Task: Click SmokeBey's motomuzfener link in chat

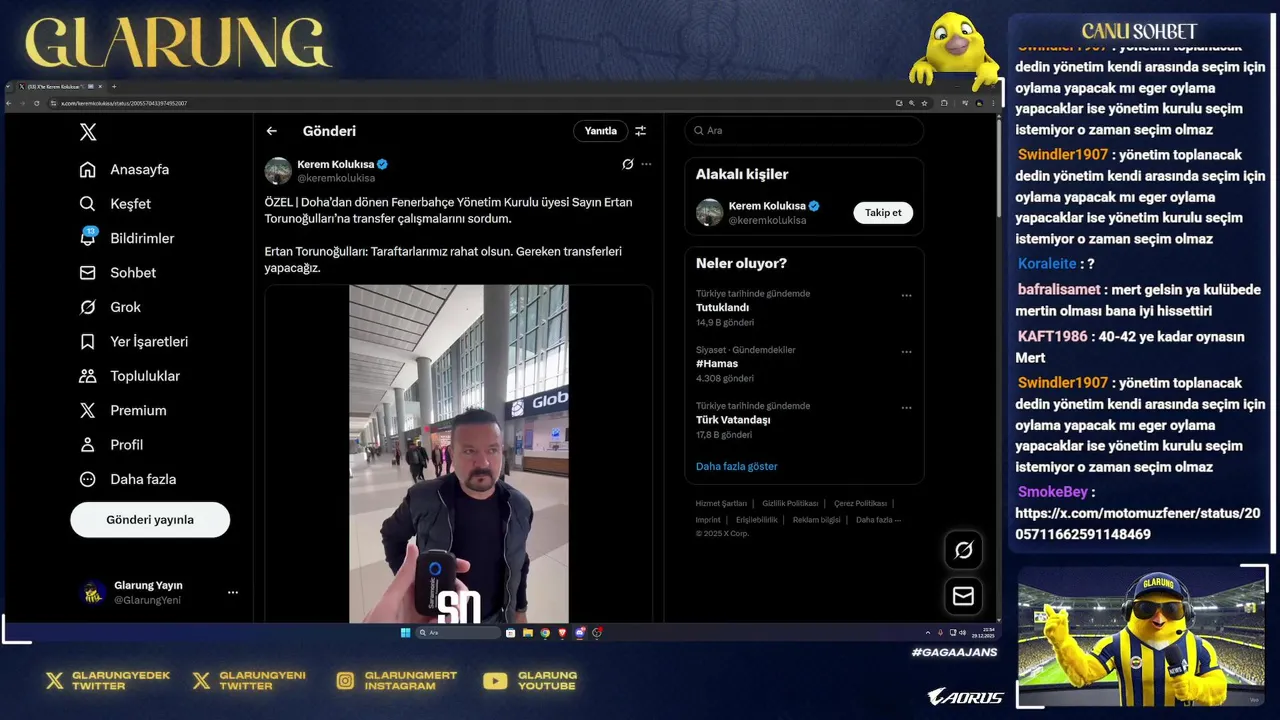Action: click(1138, 523)
